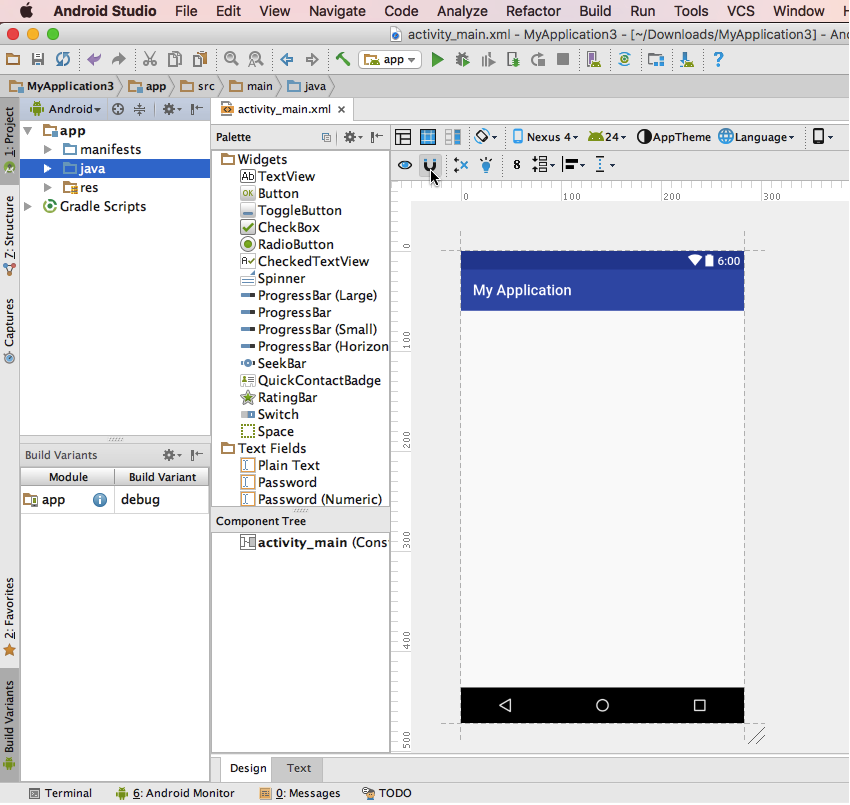Navigate back with the left arrow icon
This screenshot has width=850, height=805.
pyautogui.click(x=287, y=60)
